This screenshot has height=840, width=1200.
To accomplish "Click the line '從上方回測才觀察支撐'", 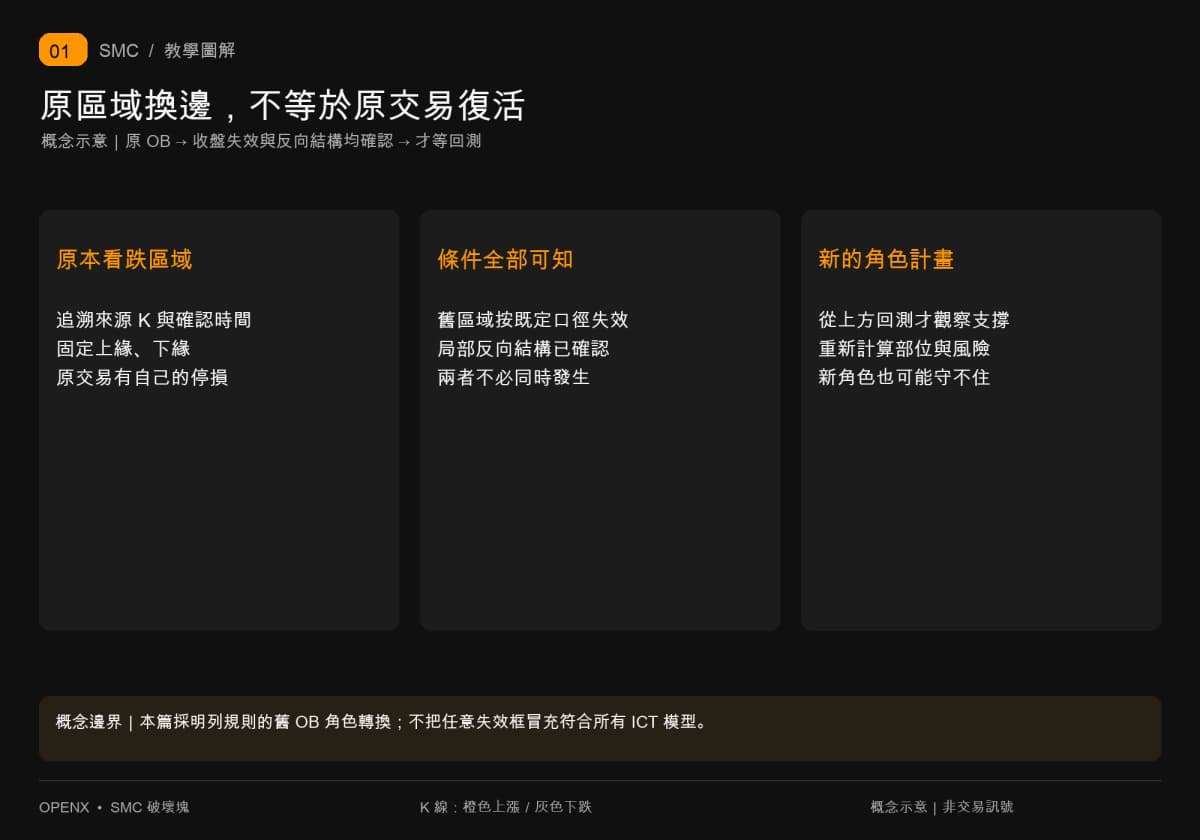I will pos(914,320).
